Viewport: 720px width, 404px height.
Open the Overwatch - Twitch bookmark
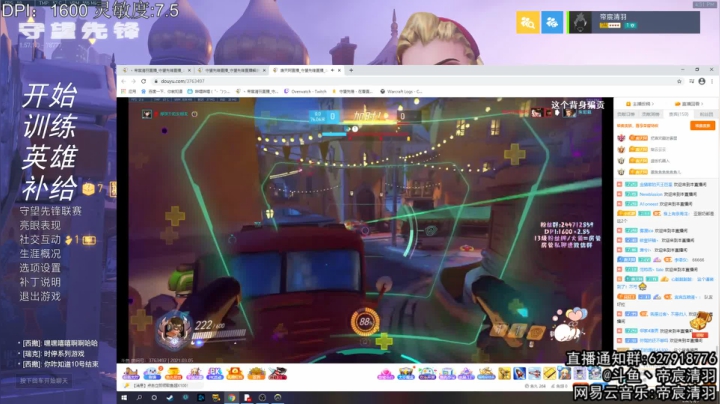305,91
